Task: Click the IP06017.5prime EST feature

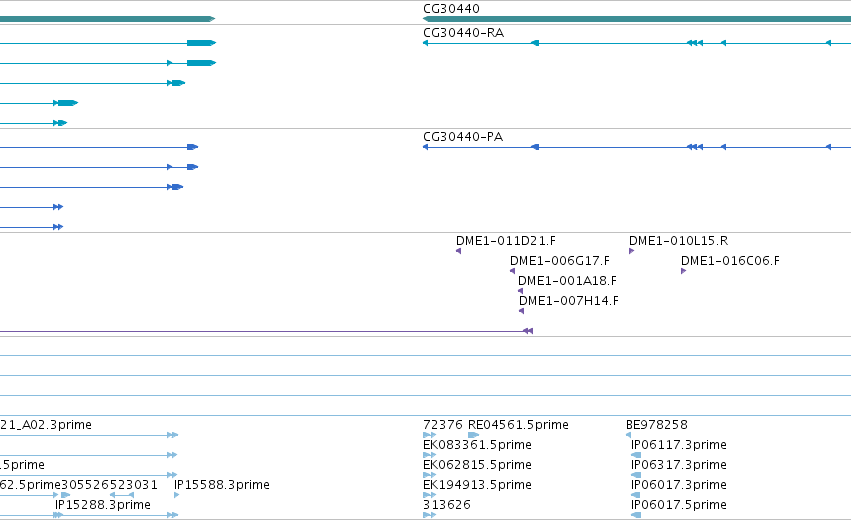Action: tap(636, 515)
